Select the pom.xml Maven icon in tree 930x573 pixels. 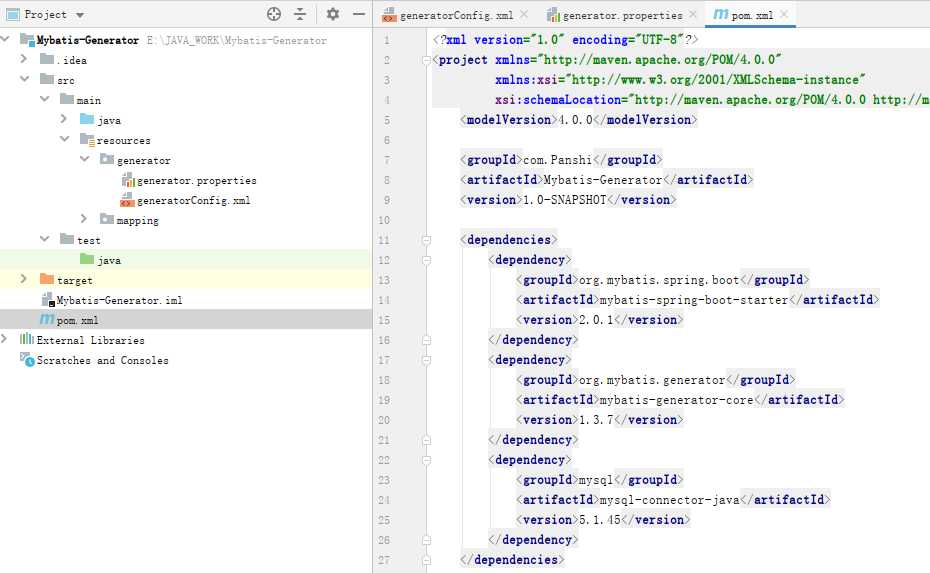(x=47, y=319)
